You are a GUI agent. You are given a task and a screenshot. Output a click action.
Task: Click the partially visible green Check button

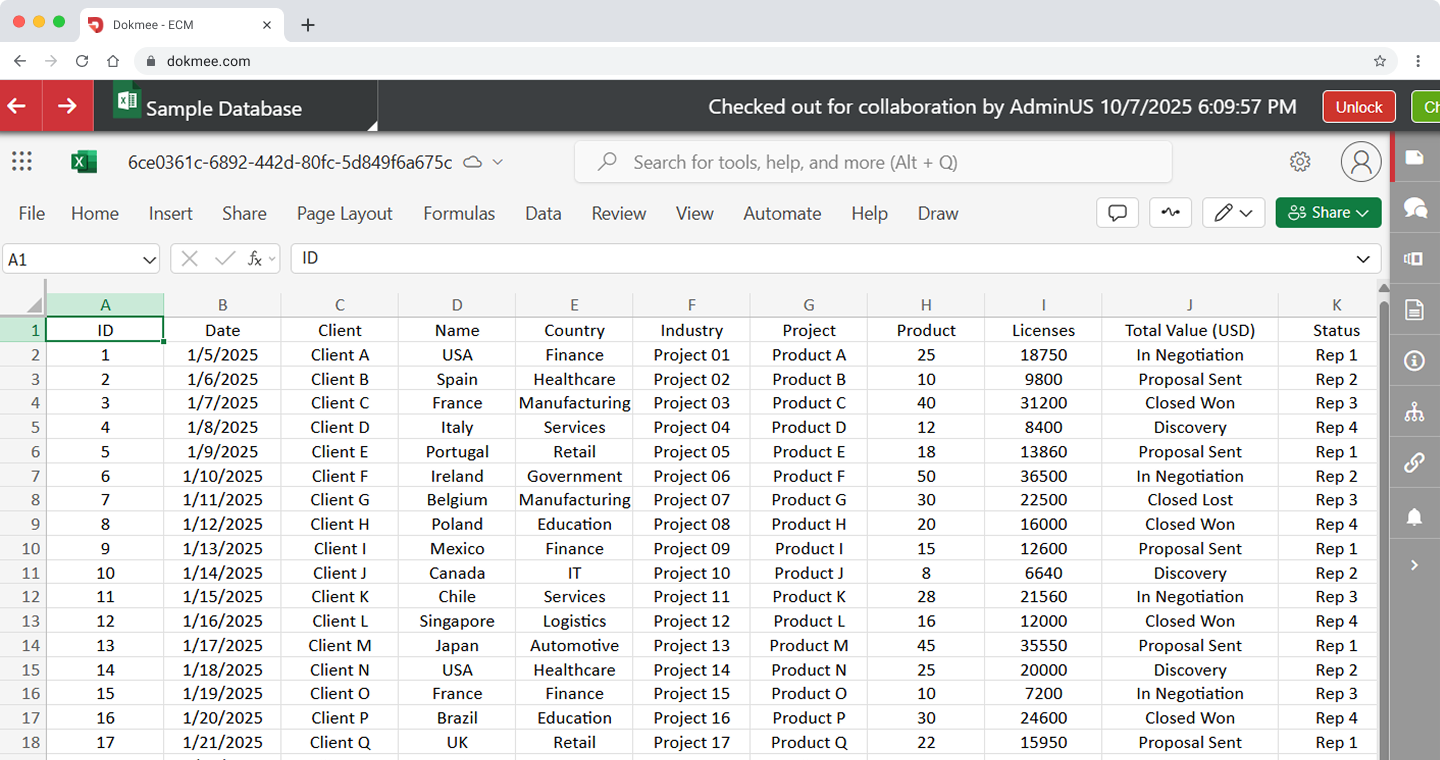tap(1426, 106)
